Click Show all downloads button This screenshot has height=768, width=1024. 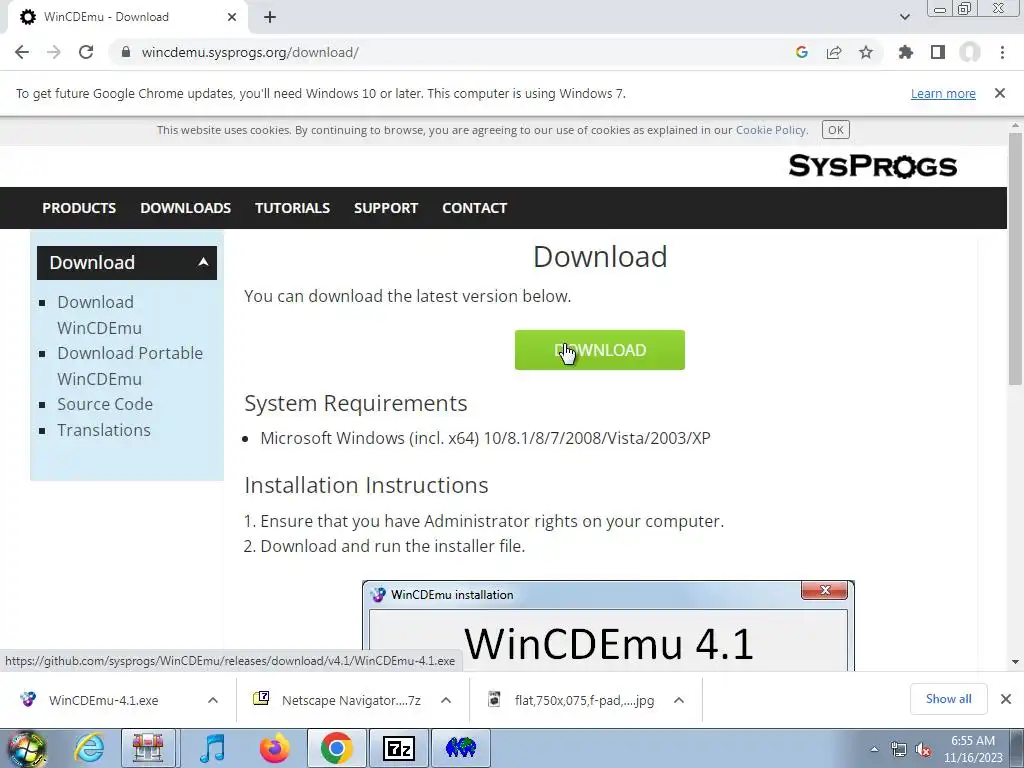[948, 699]
